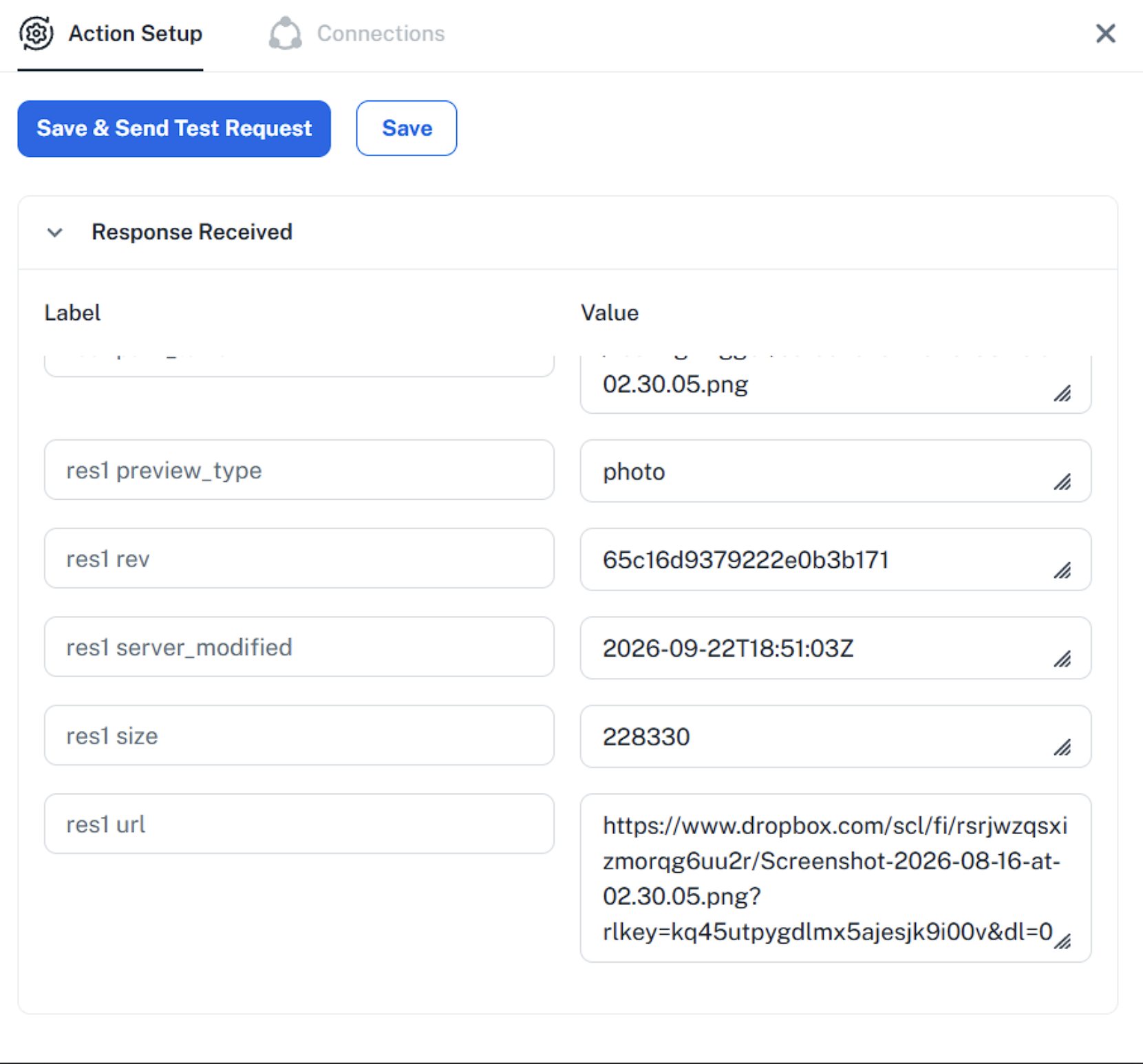Click the Connections tab icon
The height and width of the screenshot is (1064, 1143).
[285, 33]
